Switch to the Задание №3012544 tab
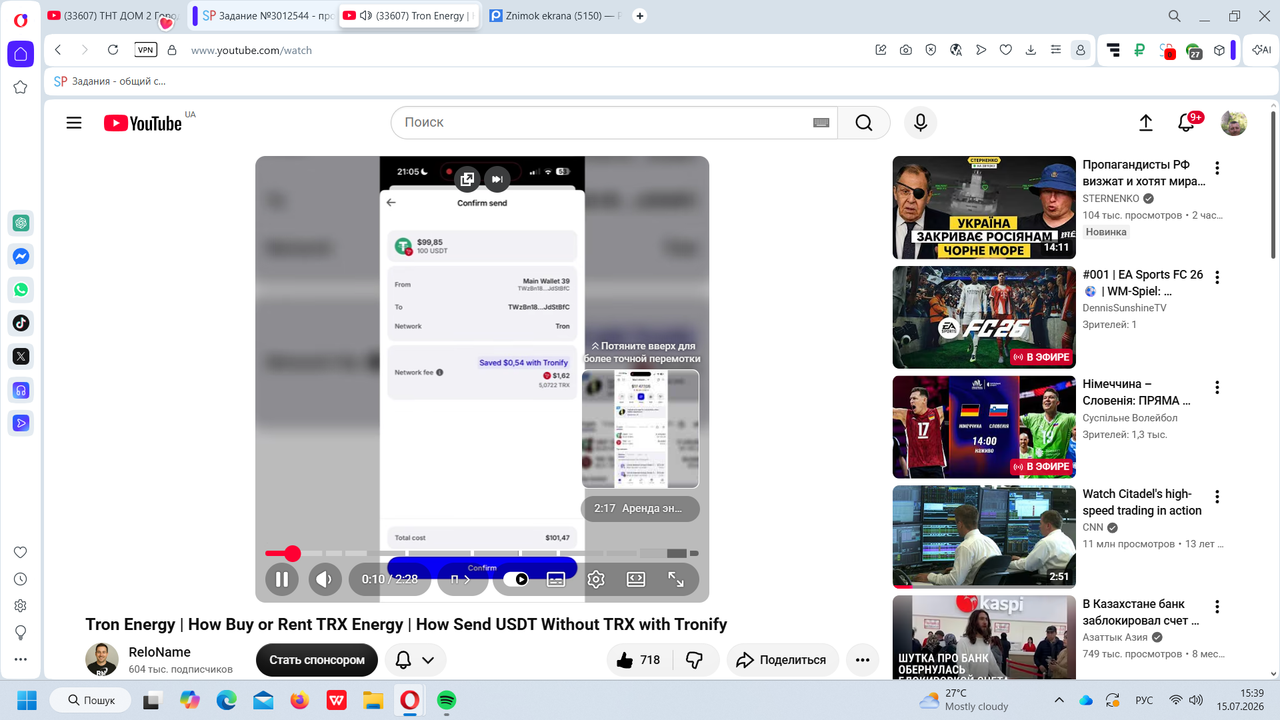1280x720 pixels. click(265, 16)
